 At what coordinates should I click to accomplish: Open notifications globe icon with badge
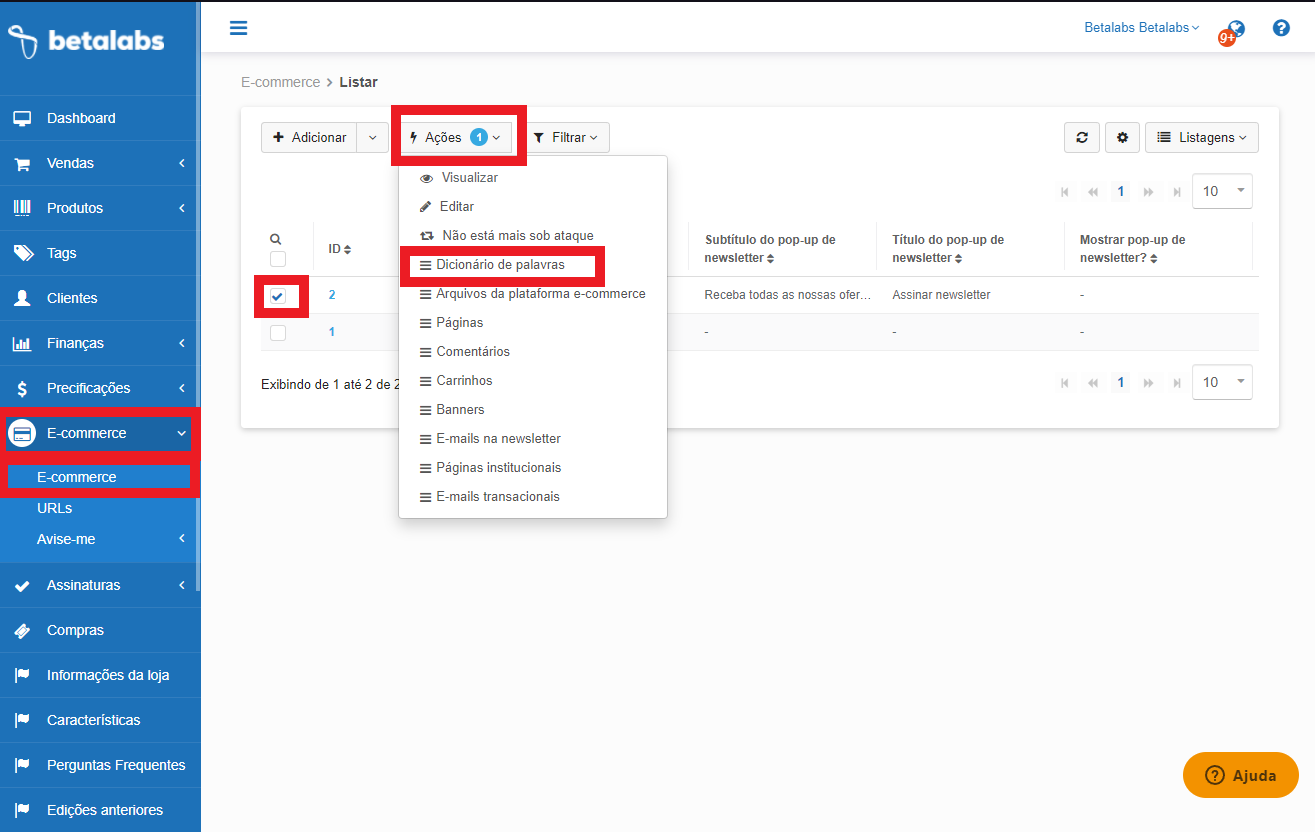click(x=1234, y=31)
